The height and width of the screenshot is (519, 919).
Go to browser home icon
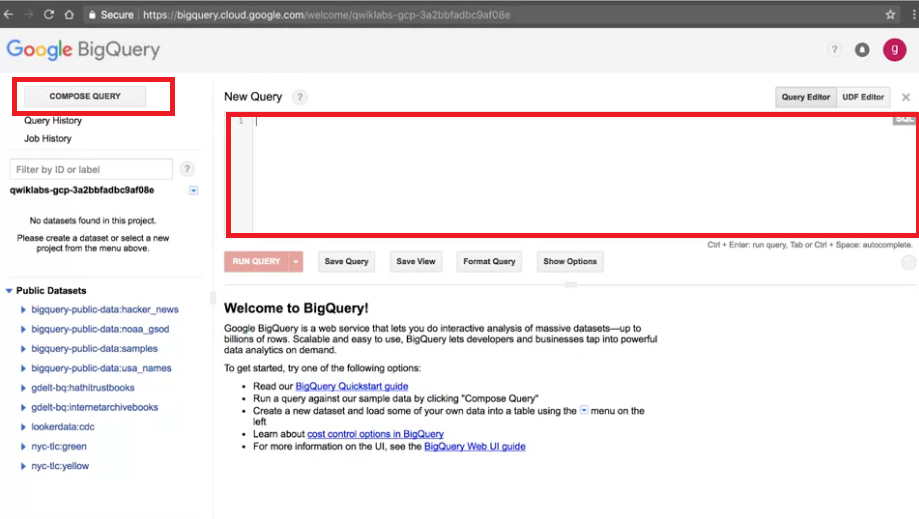[69, 15]
